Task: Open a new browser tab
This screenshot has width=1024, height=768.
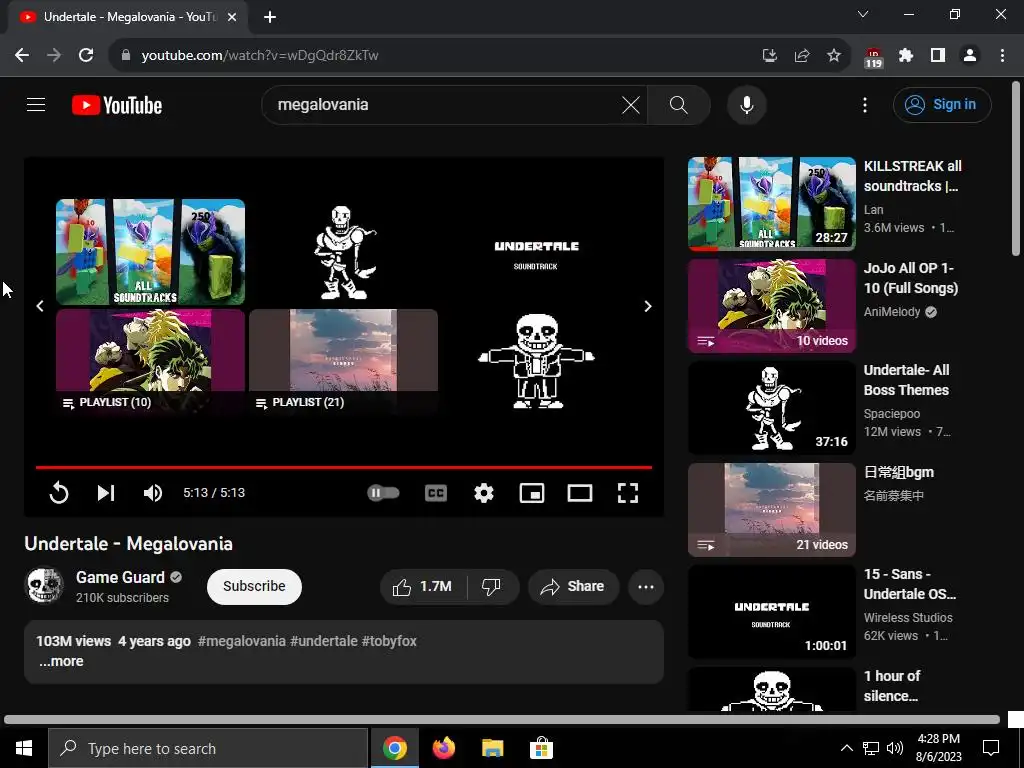Action: point(270,17)
